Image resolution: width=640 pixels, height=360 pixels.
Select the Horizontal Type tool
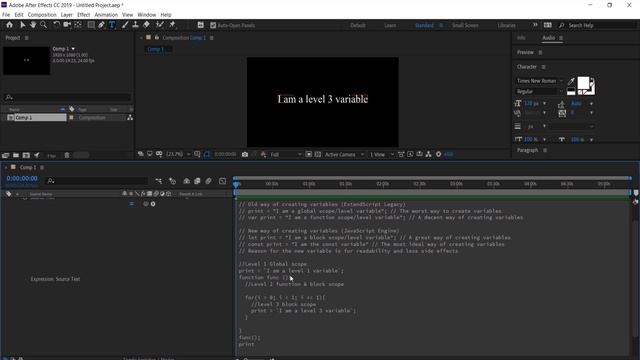(x=112, y=25)
